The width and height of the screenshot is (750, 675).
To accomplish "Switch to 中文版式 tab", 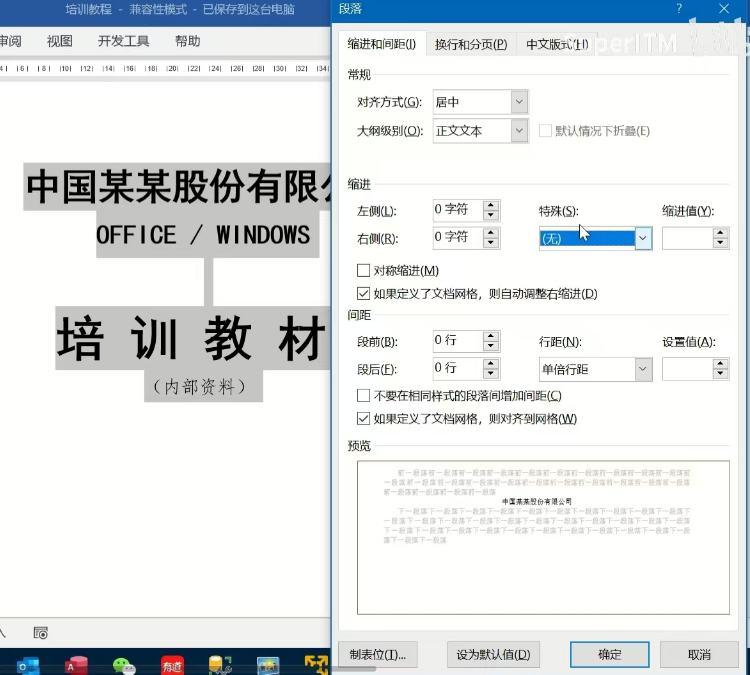I will (x=557, y=44).
